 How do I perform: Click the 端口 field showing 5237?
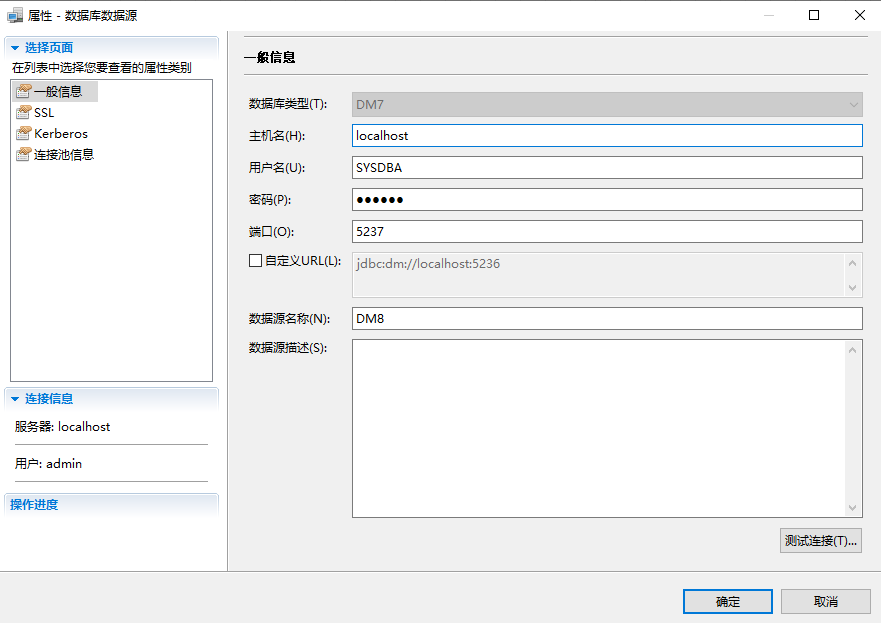(x=607, y=231)
